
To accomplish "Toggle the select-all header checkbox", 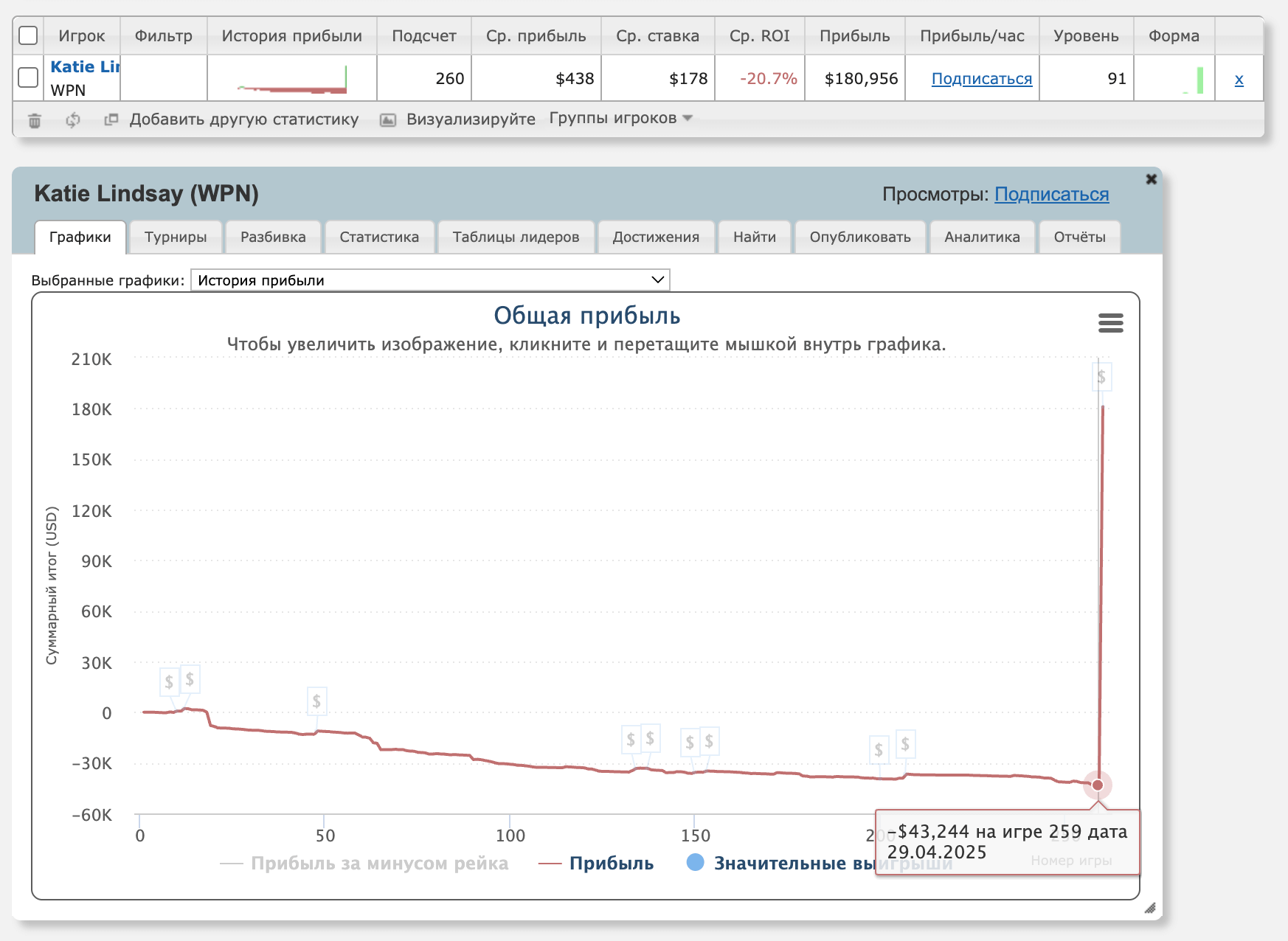I will (28, 35).
